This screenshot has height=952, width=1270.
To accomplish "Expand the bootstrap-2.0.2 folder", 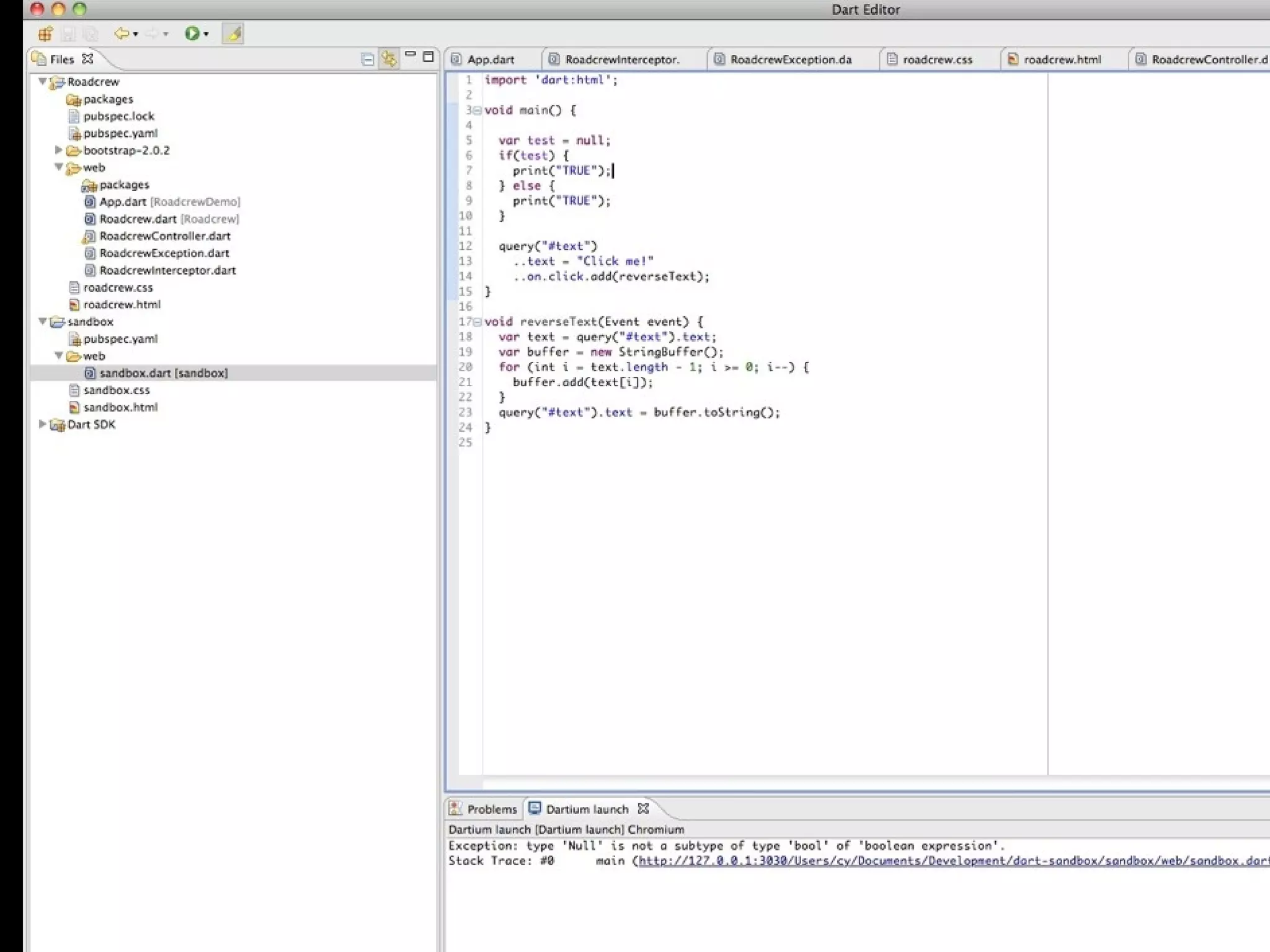I will (58, 150).
